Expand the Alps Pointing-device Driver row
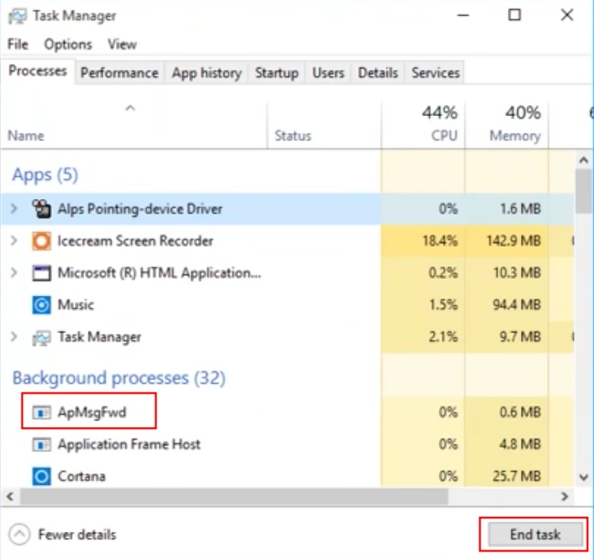 click(14, 209)
